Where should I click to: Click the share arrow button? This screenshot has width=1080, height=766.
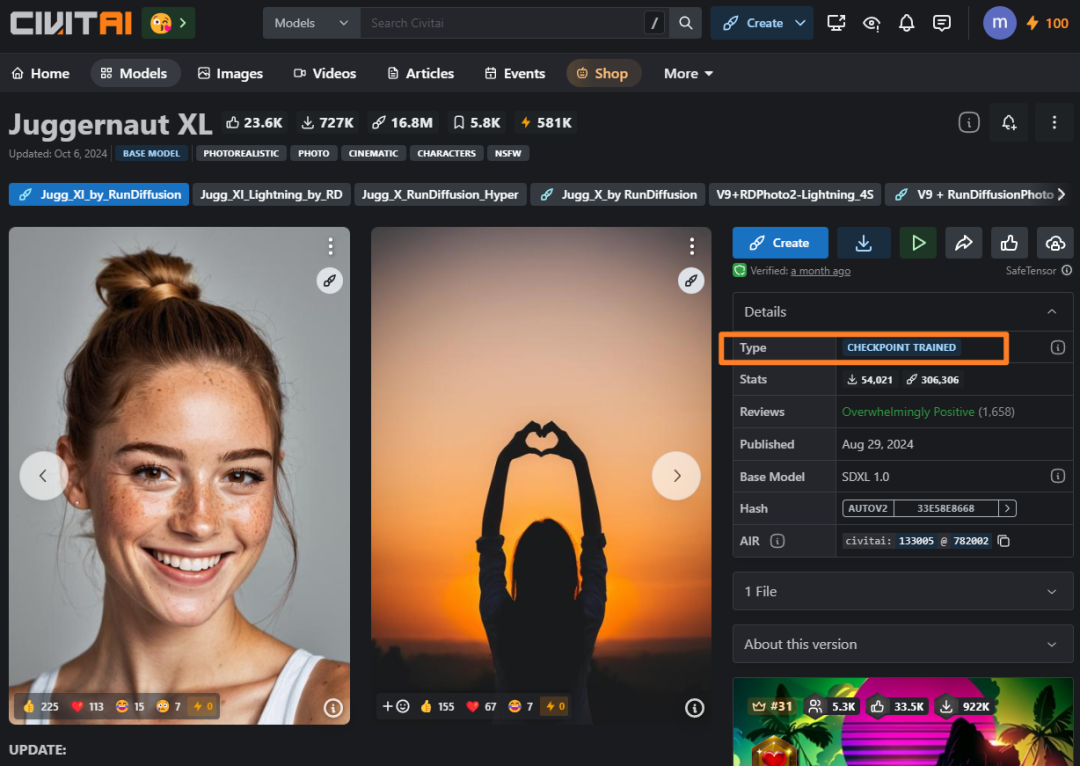[964, 242]
